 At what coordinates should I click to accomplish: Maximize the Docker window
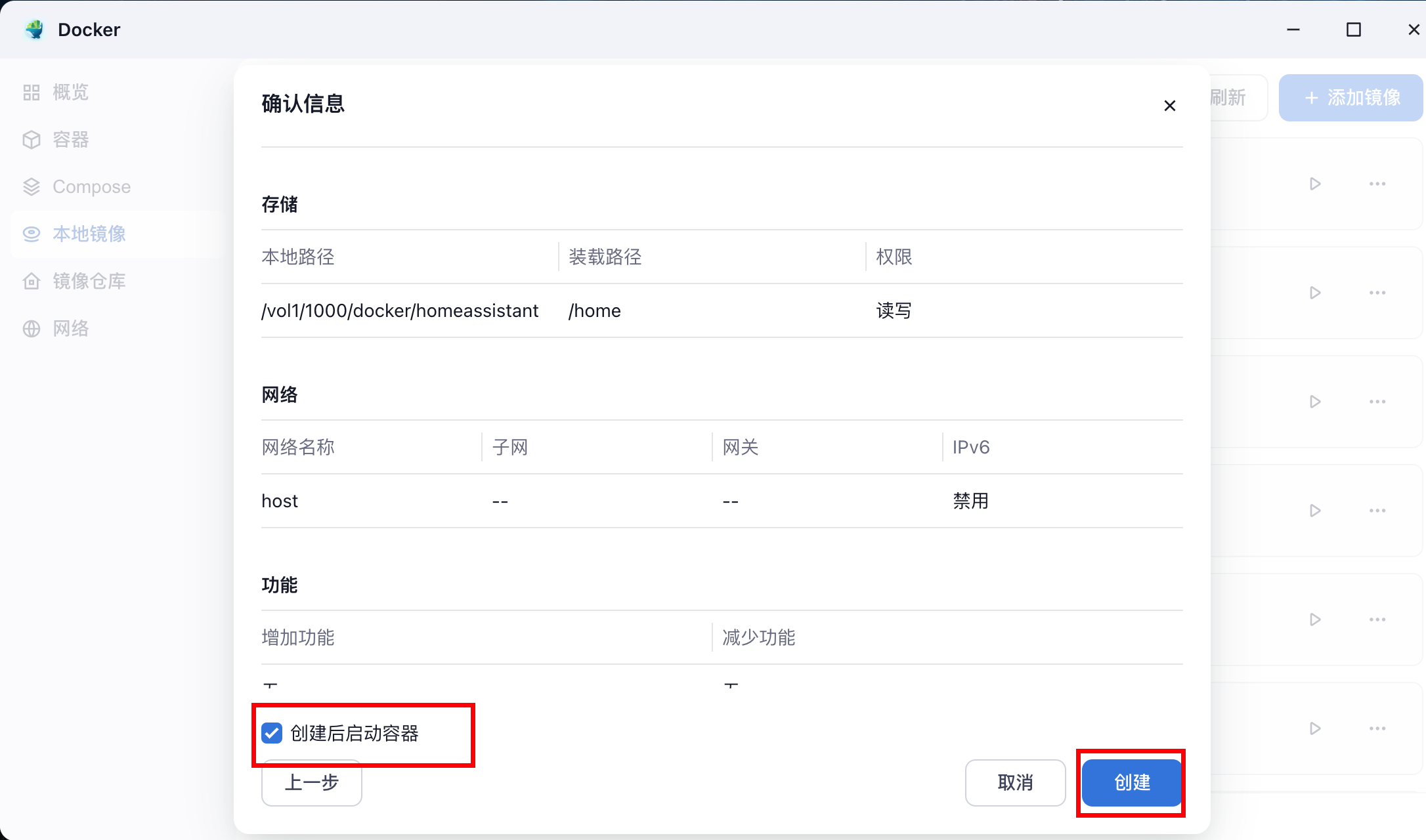[x=1353, y=30]
